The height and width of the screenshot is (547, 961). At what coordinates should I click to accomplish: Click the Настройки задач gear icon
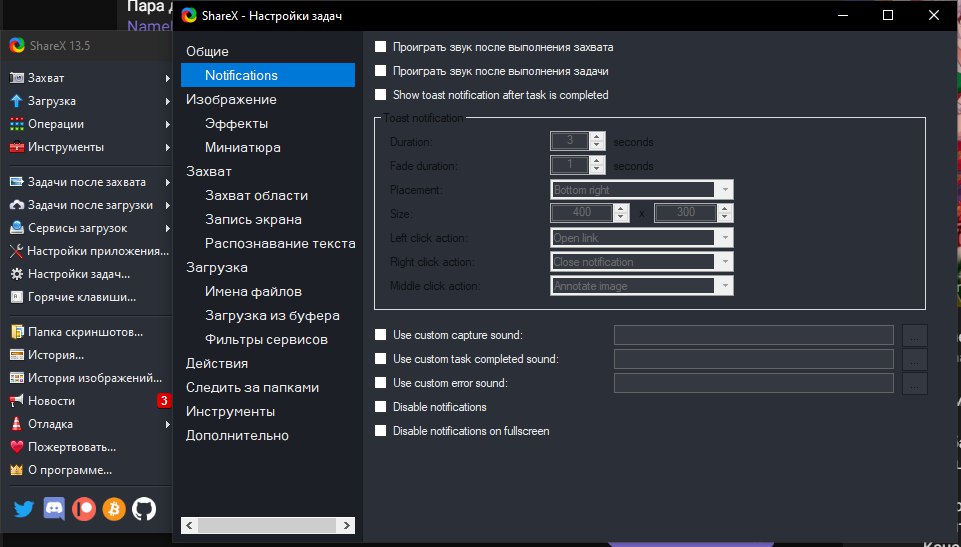[x=17, y=274]
